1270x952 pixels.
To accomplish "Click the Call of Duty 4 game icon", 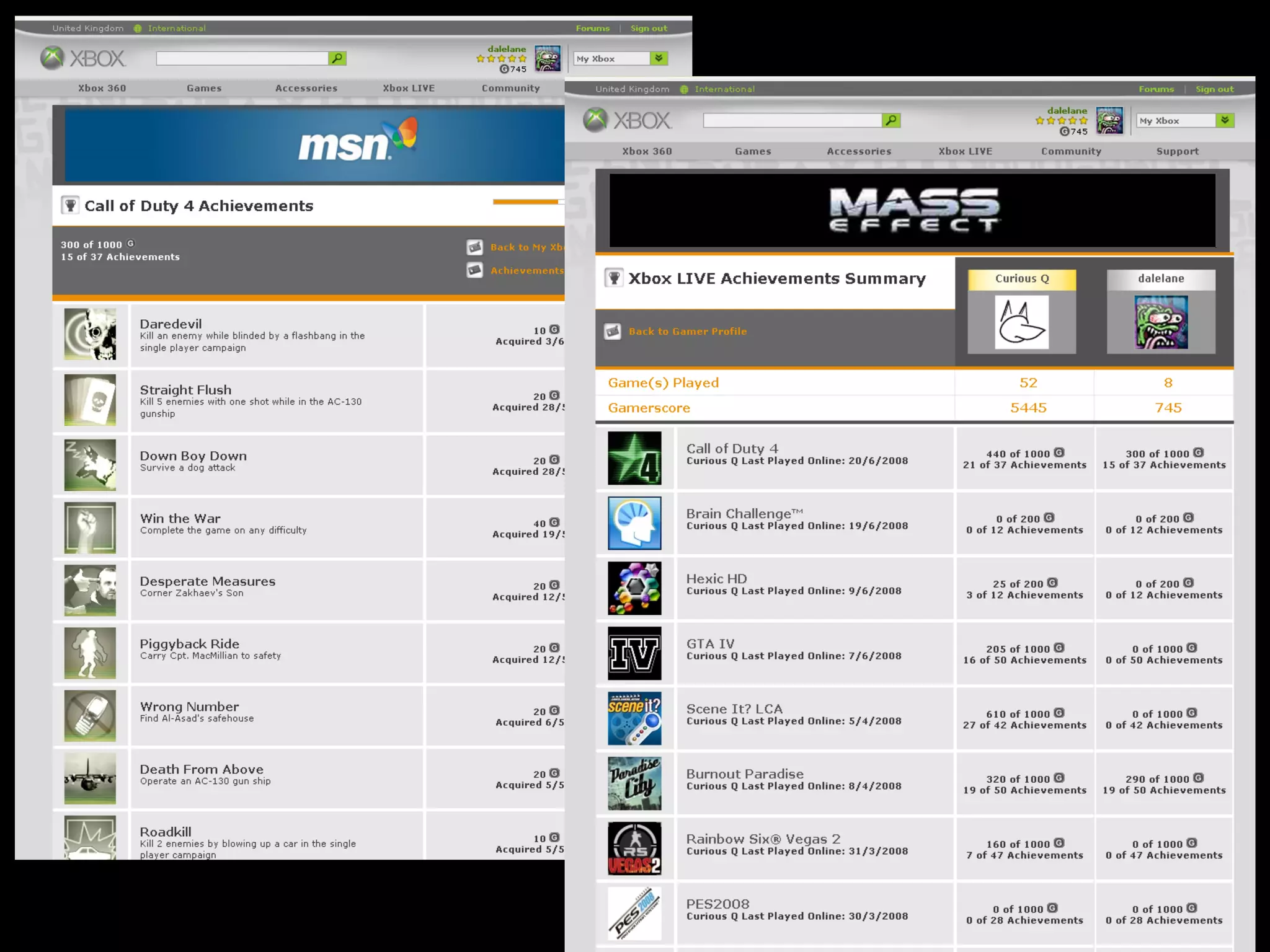I will coord(634,458).
